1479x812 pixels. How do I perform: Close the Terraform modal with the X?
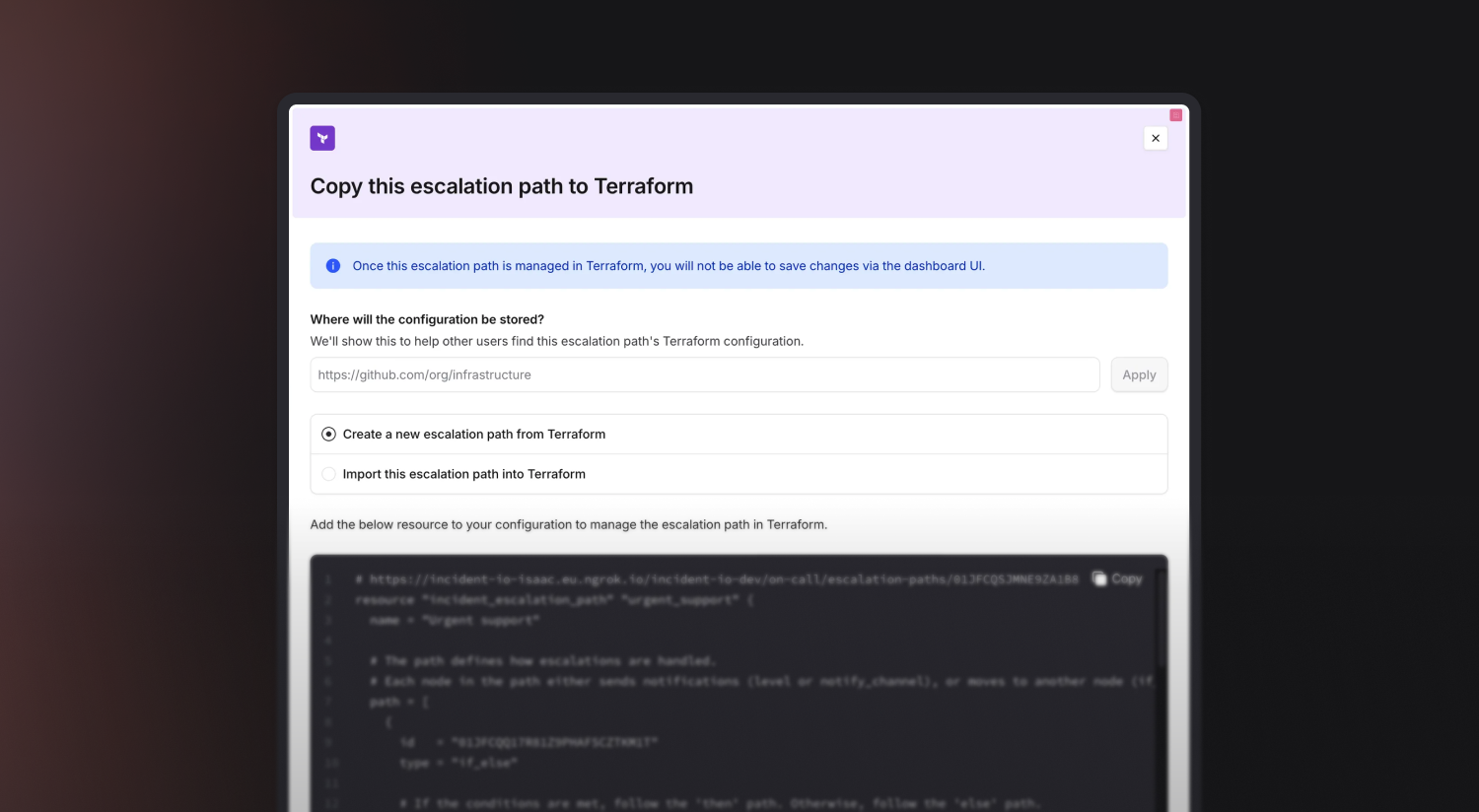(1156, 138)
